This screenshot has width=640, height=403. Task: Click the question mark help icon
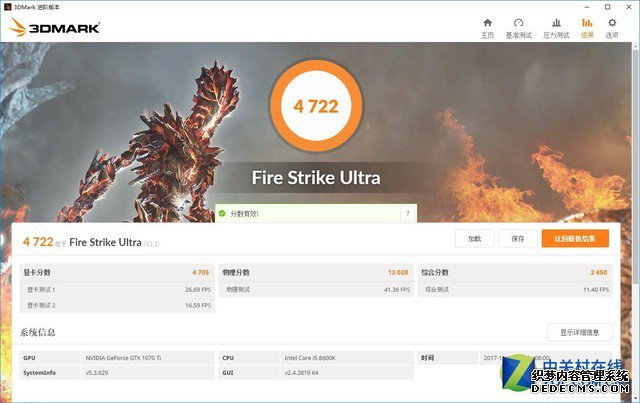(x=407, y=213)
